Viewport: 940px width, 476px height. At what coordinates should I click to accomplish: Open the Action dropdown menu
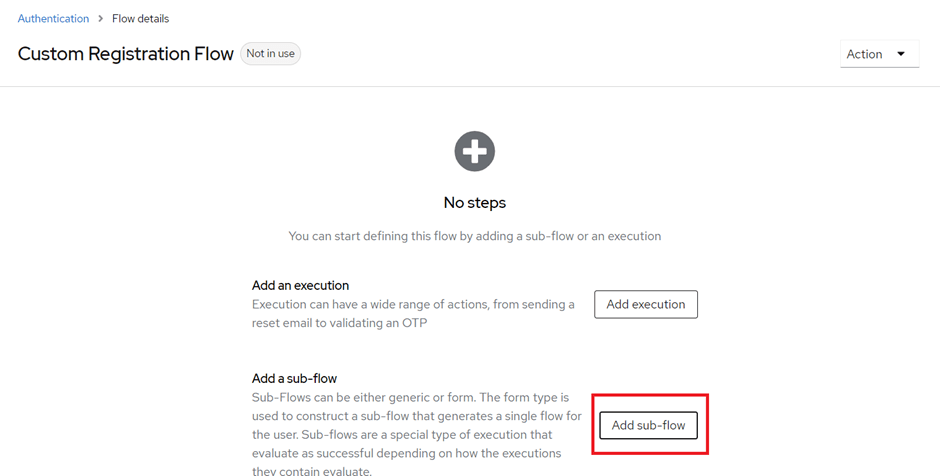879,54
